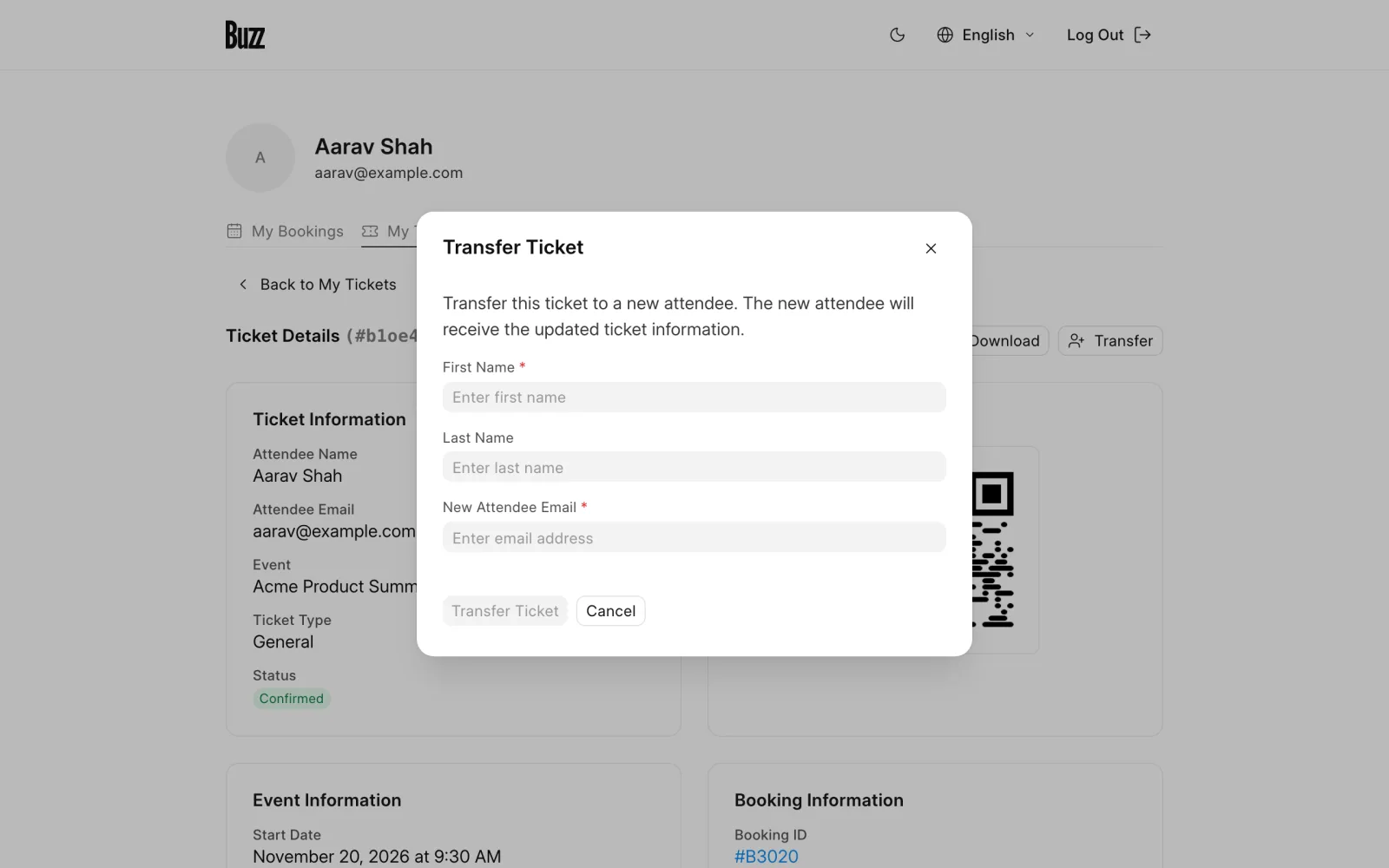Click the email aarav@example.com under profile name
Viewport: 1389px width, 868px height.
click(x=388, y=173)
